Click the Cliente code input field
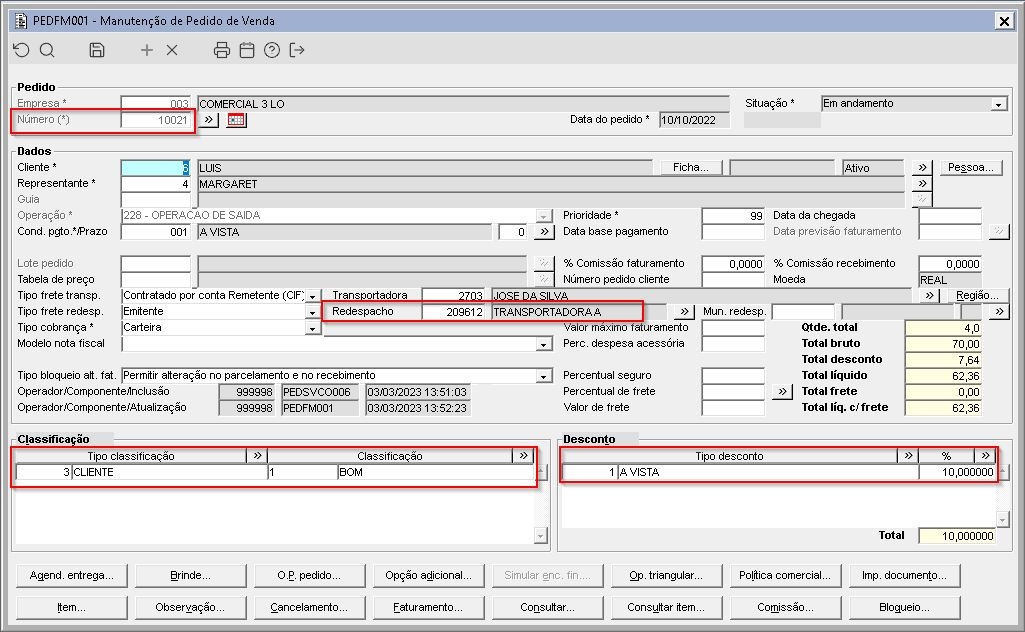This screenshot has width=1025, height=632. click(156, 168)
